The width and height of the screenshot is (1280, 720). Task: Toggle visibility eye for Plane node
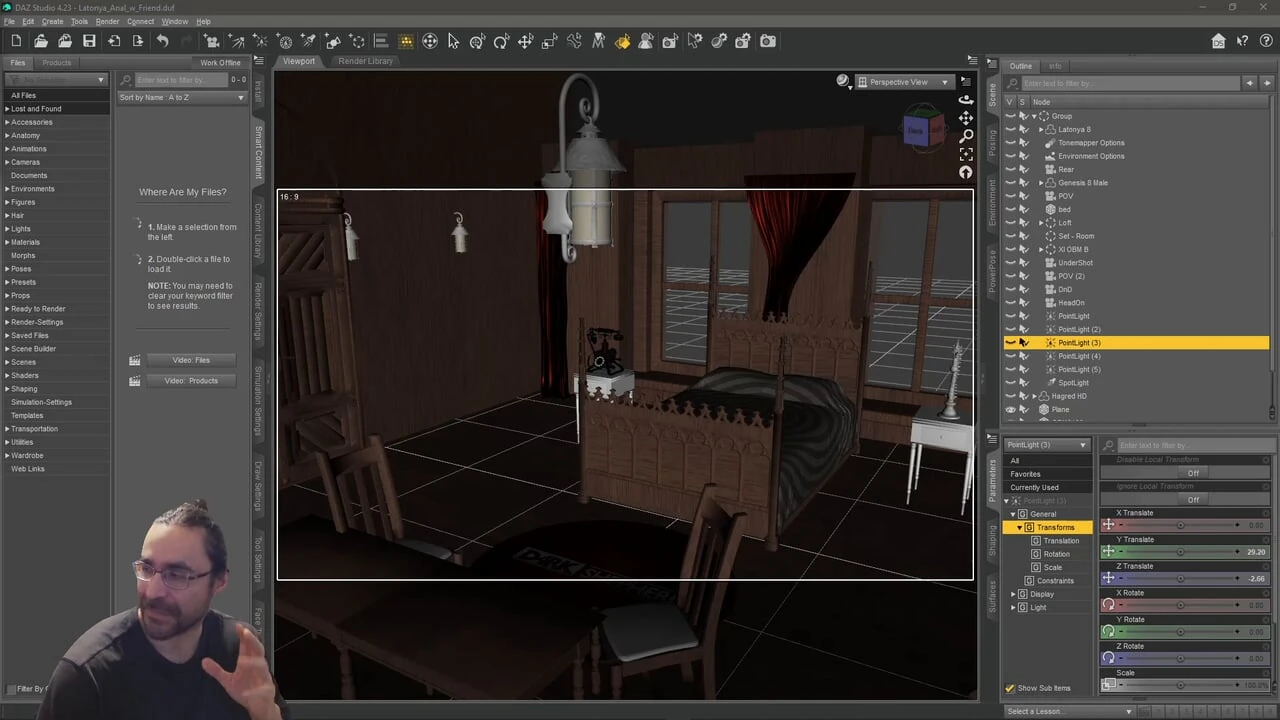1010,410
